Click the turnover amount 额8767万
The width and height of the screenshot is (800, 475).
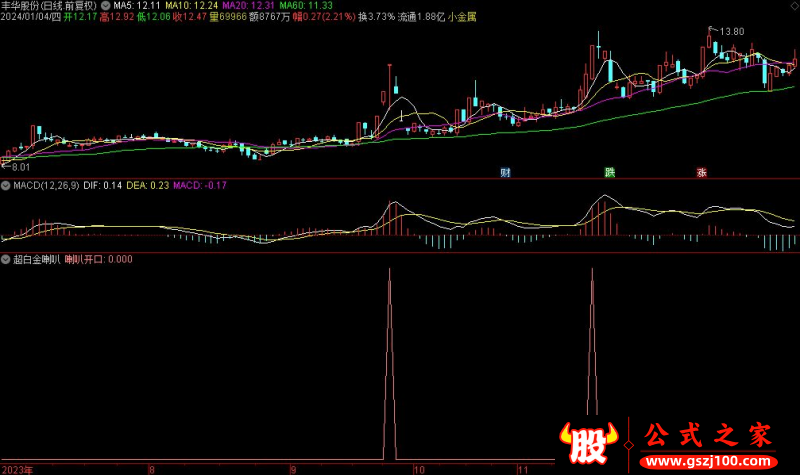click(x=269, y=17)
